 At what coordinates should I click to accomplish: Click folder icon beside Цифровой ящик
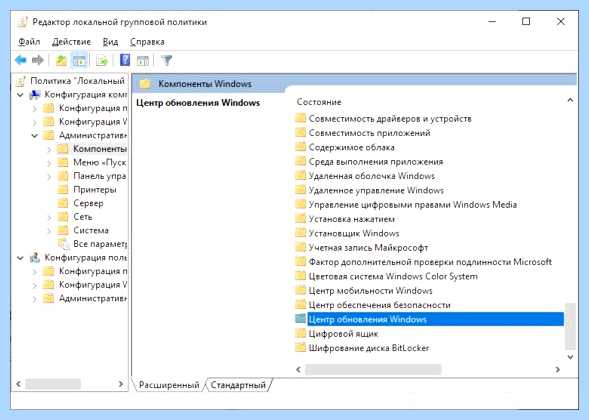click(x=301, y=333)
